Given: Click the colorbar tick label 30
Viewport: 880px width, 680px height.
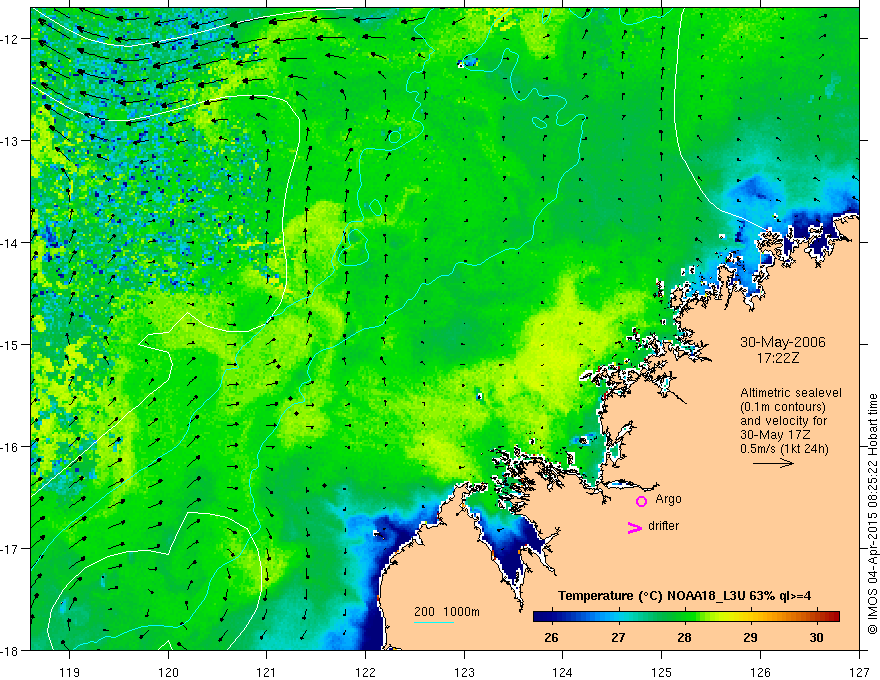Looking at the screenshot, I should [x=817, y=637].
